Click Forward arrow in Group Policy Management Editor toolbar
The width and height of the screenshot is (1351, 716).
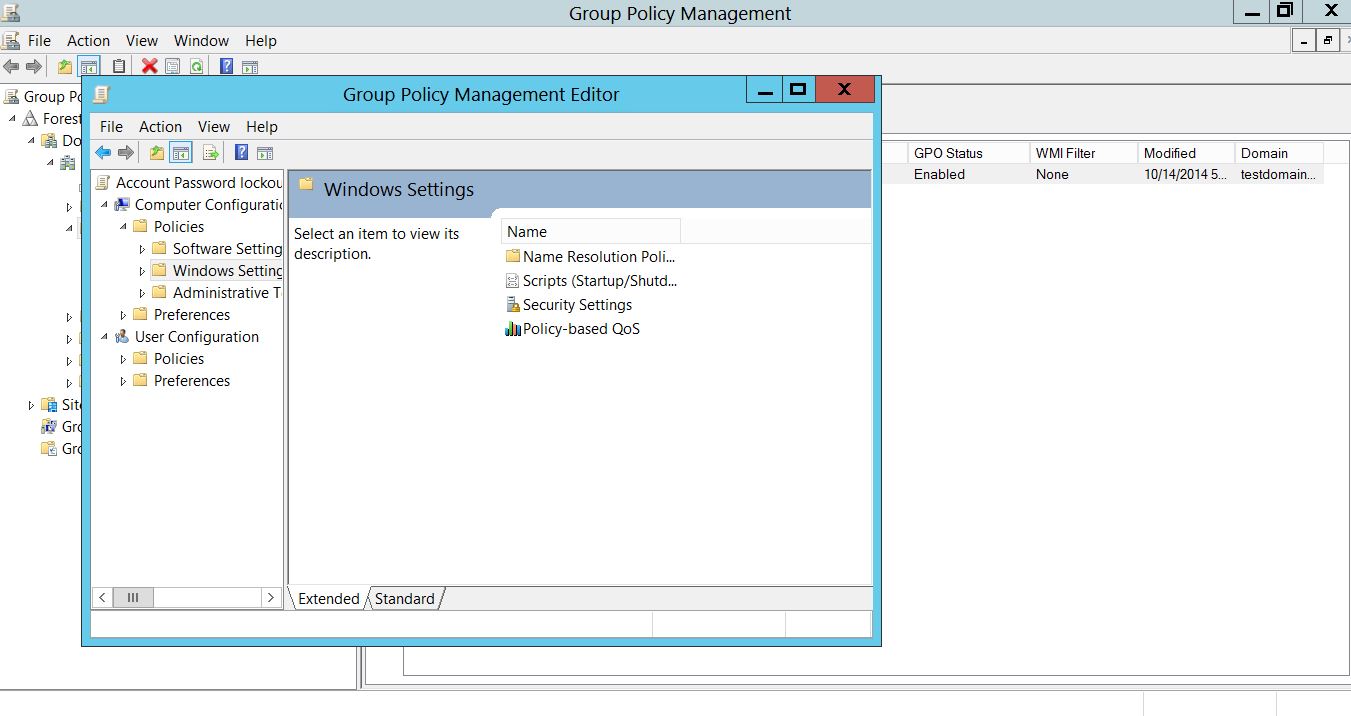[x=126, y=153]
